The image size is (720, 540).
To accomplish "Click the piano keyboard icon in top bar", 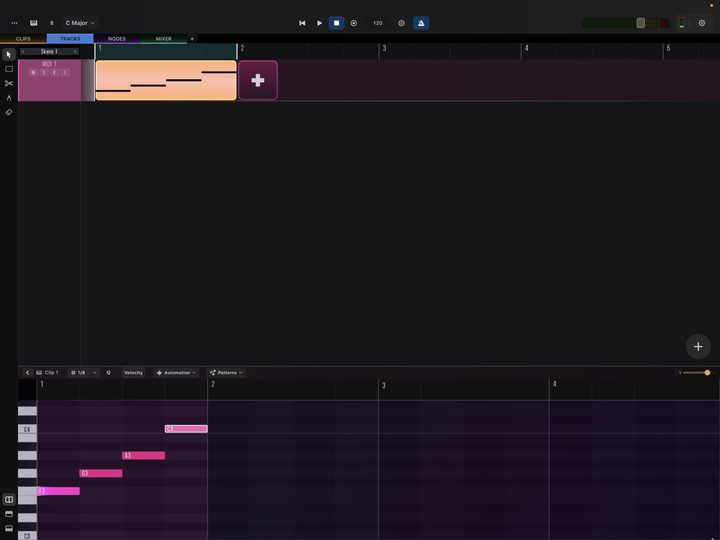I will tap(34, 23).
